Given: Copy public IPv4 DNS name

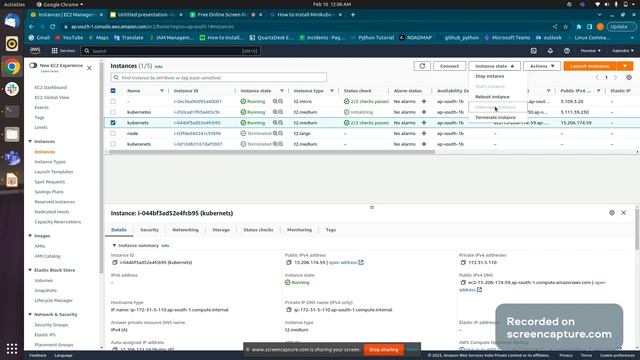Looking at the screenshot, I should [463, 282].
